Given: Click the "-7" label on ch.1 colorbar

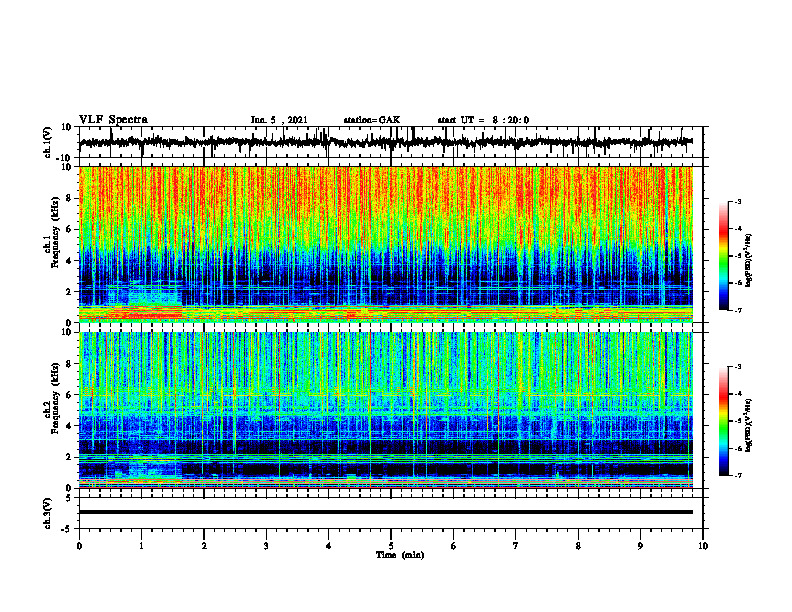Looking at the screenshot, I should pos(737,310).
